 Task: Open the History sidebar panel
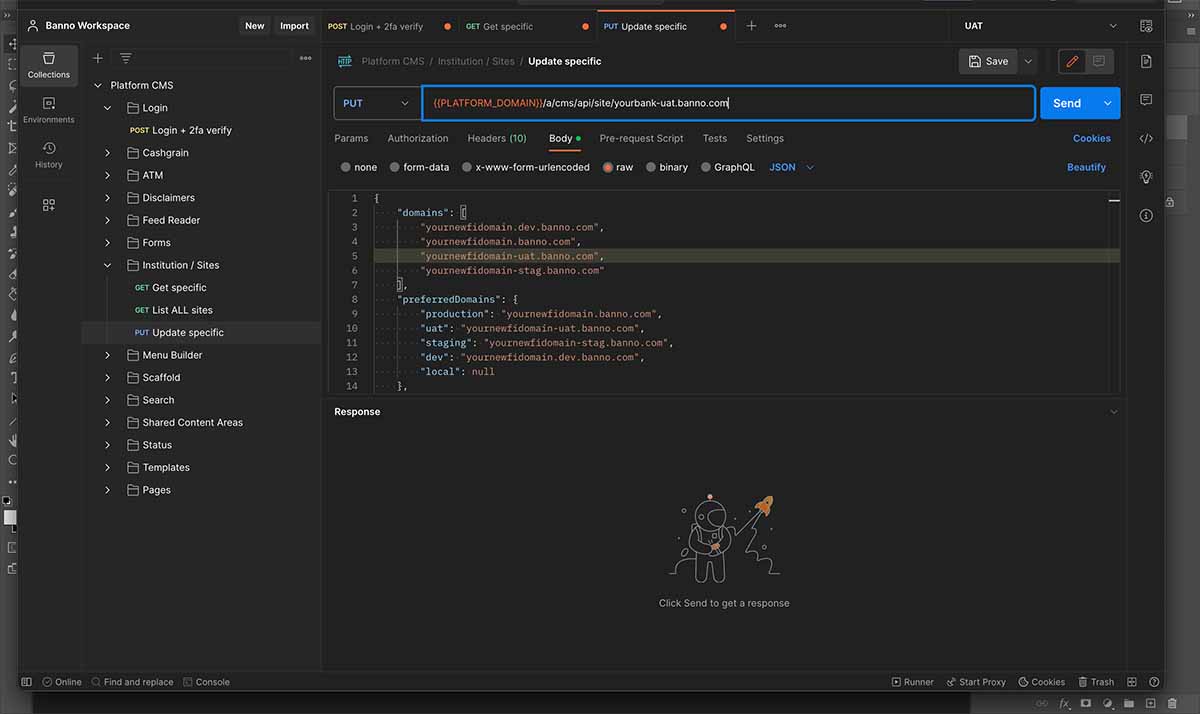(x=49, y=155)
